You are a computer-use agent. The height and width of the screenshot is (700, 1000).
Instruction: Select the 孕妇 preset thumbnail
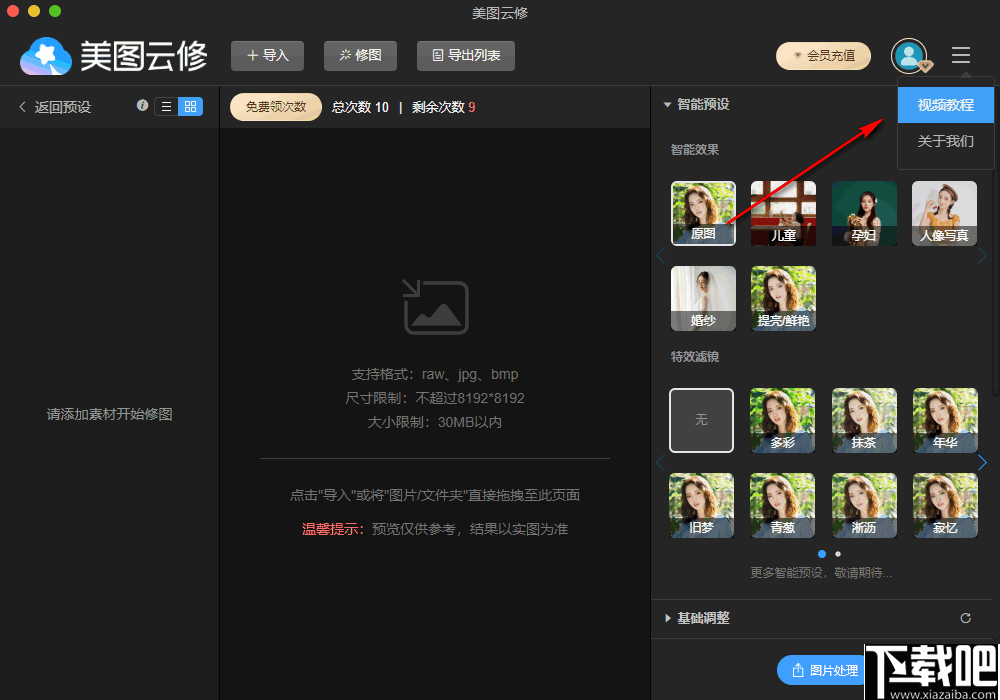[864, 213]
